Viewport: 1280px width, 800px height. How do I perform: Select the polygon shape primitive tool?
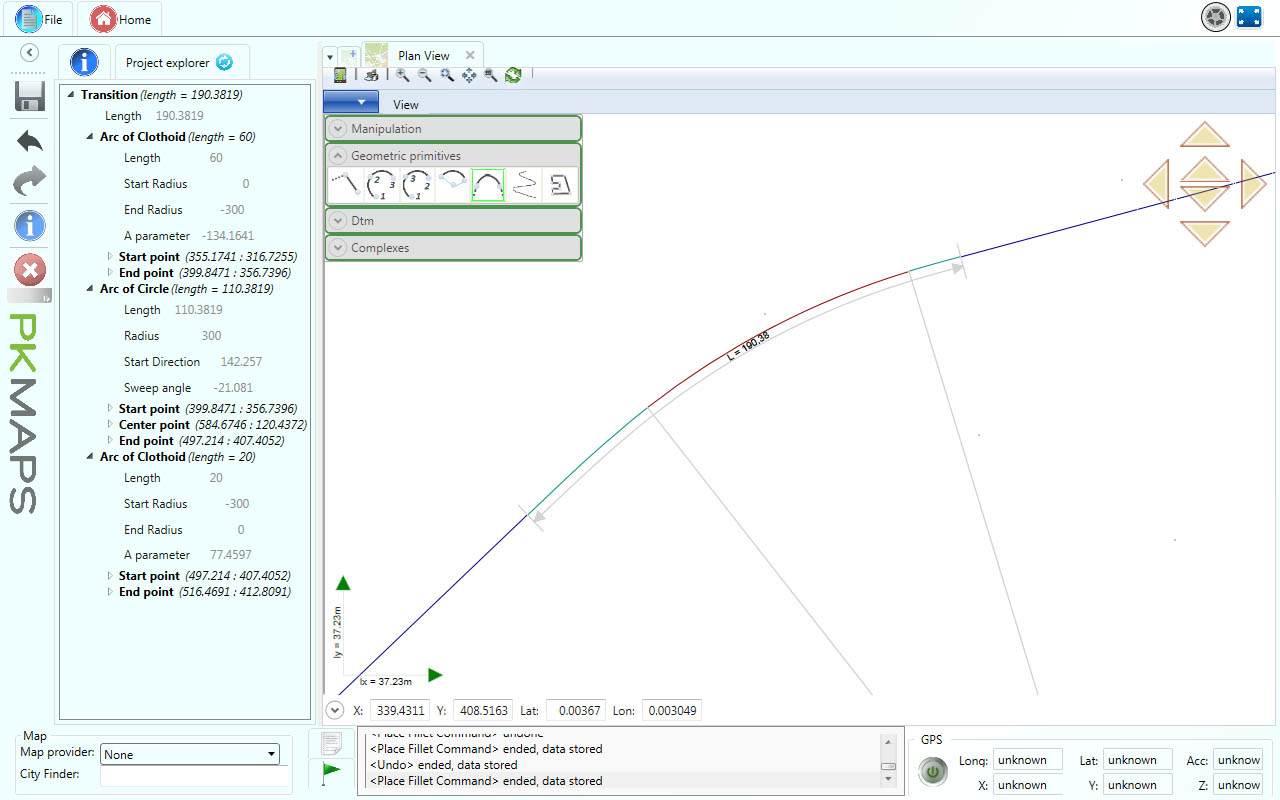[x=560, y=185]
